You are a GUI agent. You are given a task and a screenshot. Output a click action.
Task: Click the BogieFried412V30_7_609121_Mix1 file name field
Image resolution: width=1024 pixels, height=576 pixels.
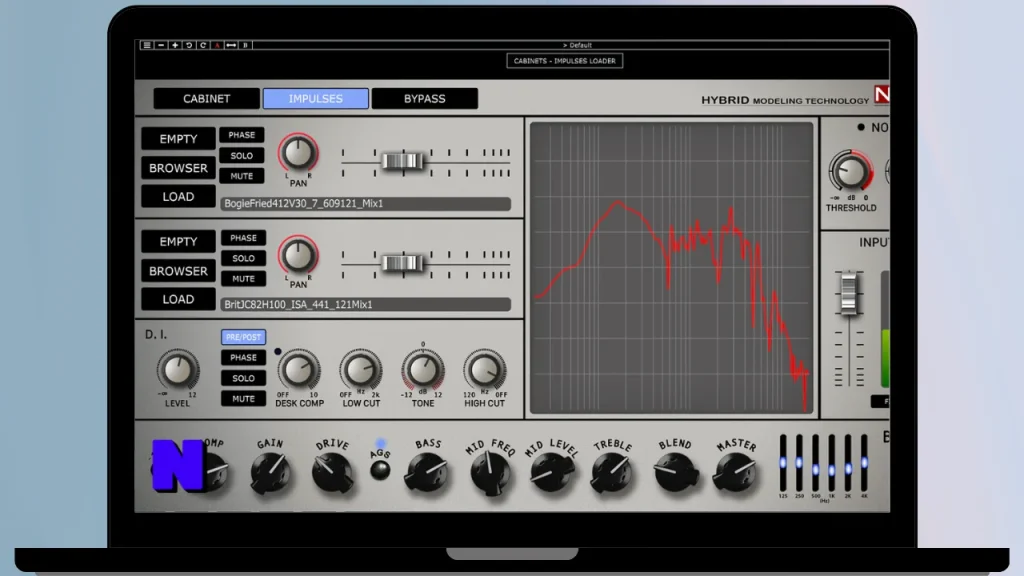[366, 204]
